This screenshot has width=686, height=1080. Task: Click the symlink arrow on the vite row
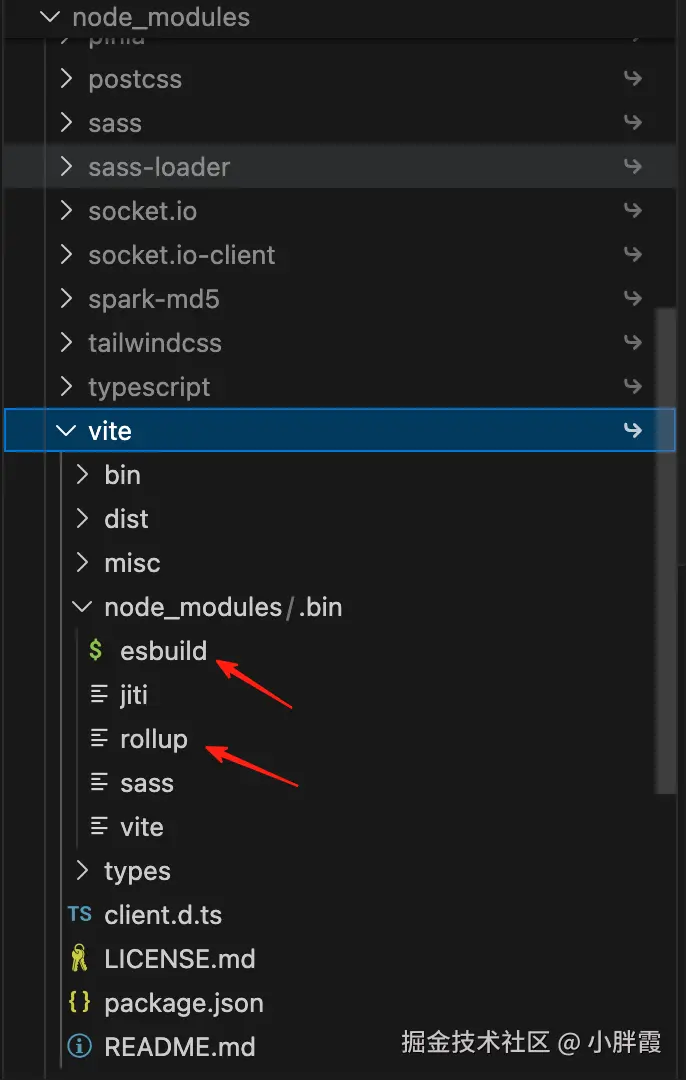click(x=632, y=430)
